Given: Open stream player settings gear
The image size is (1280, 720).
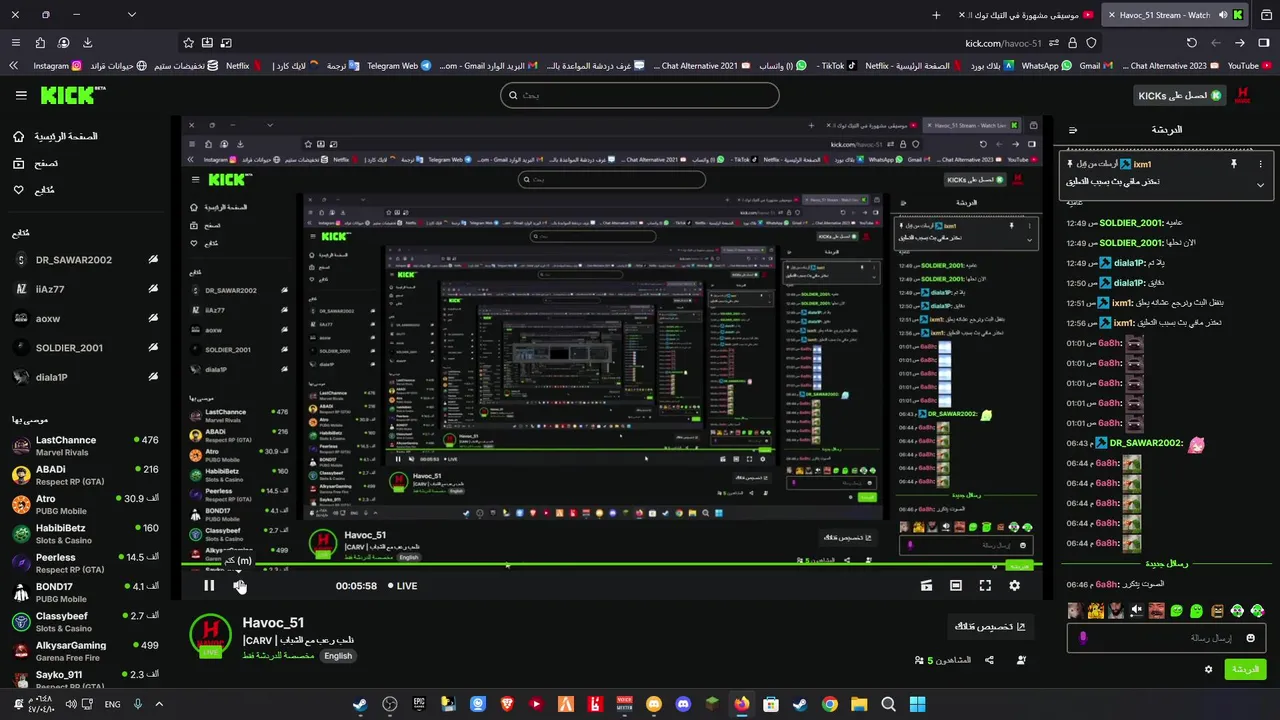Looking at the screenshot, I should pyautogui.click(x=1014, y=586).
